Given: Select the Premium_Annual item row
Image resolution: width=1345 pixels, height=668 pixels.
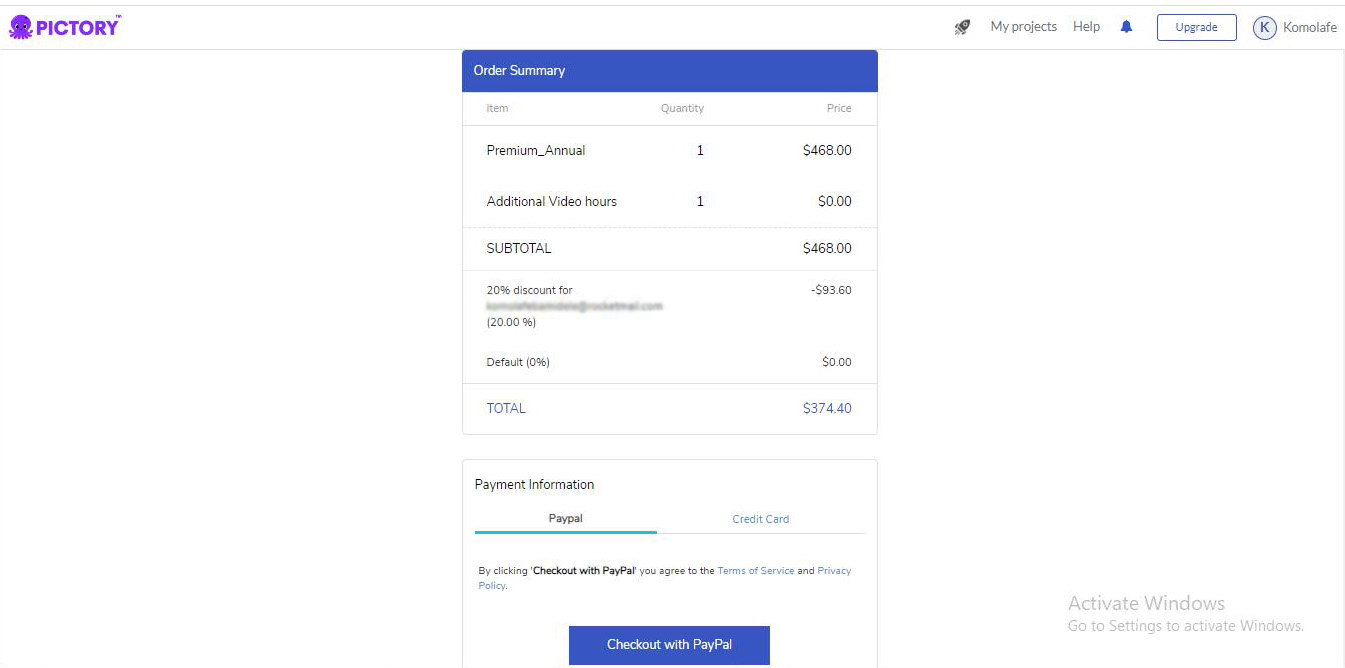Looking at the screenshot, I should (536, 151).
